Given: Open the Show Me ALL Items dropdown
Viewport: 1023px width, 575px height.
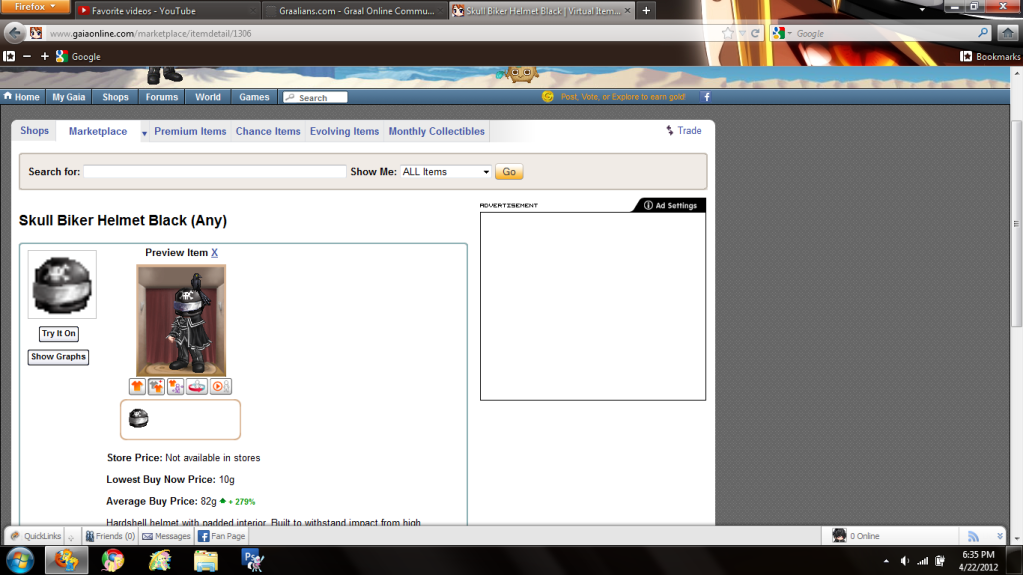Looking at the screenshot, I should [446, 172].
